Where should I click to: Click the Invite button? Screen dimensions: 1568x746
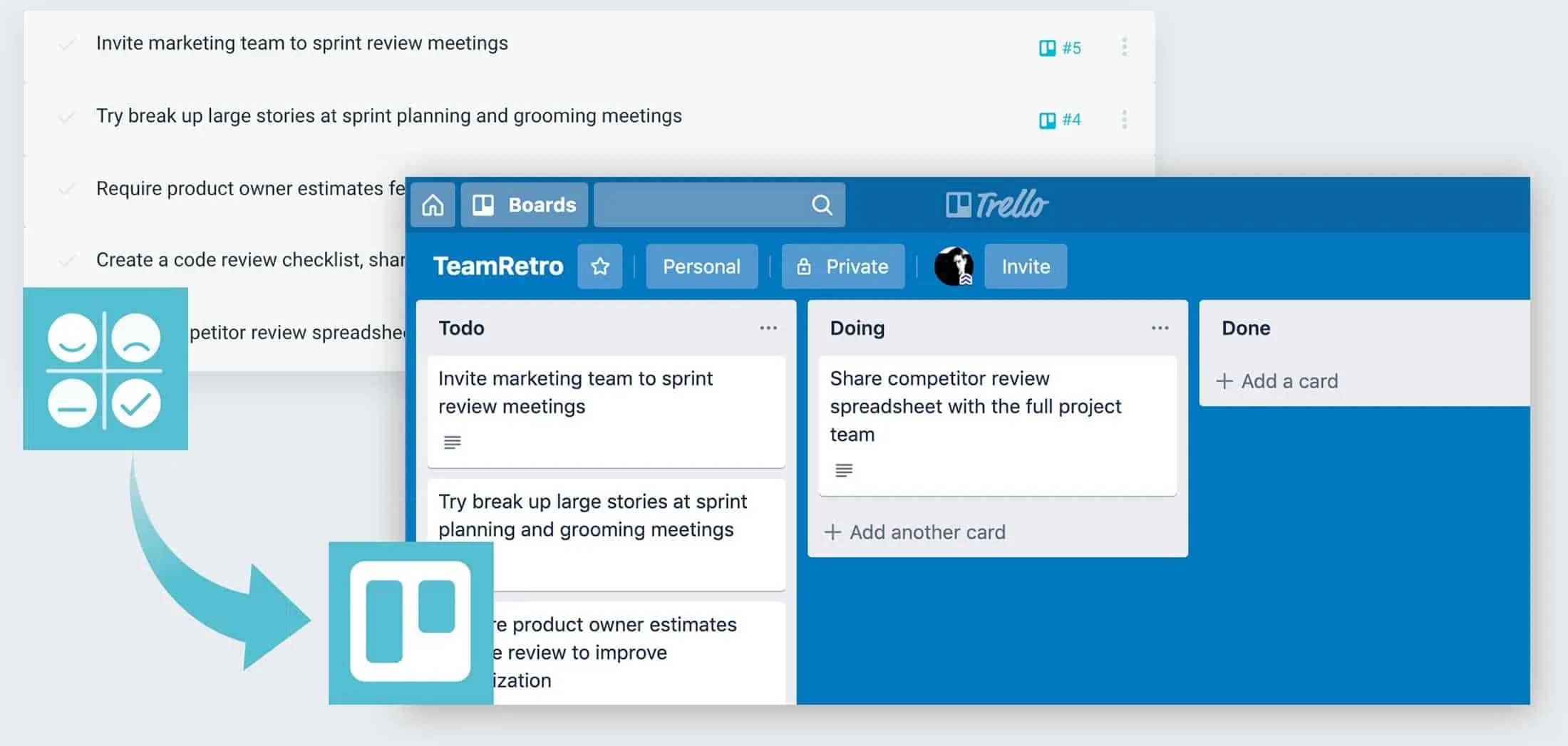(x=1026, y=266)
